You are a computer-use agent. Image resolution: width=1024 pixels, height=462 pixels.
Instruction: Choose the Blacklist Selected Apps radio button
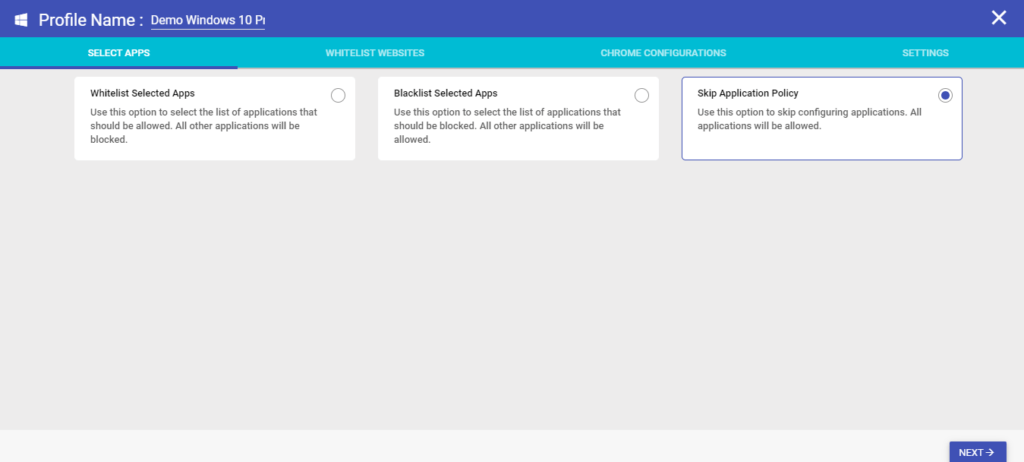pyautogui.click(x=641, y=96)
